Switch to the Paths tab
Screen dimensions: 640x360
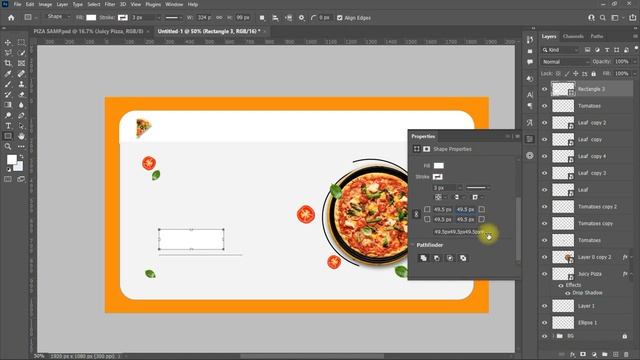click(x=597, y=36)
